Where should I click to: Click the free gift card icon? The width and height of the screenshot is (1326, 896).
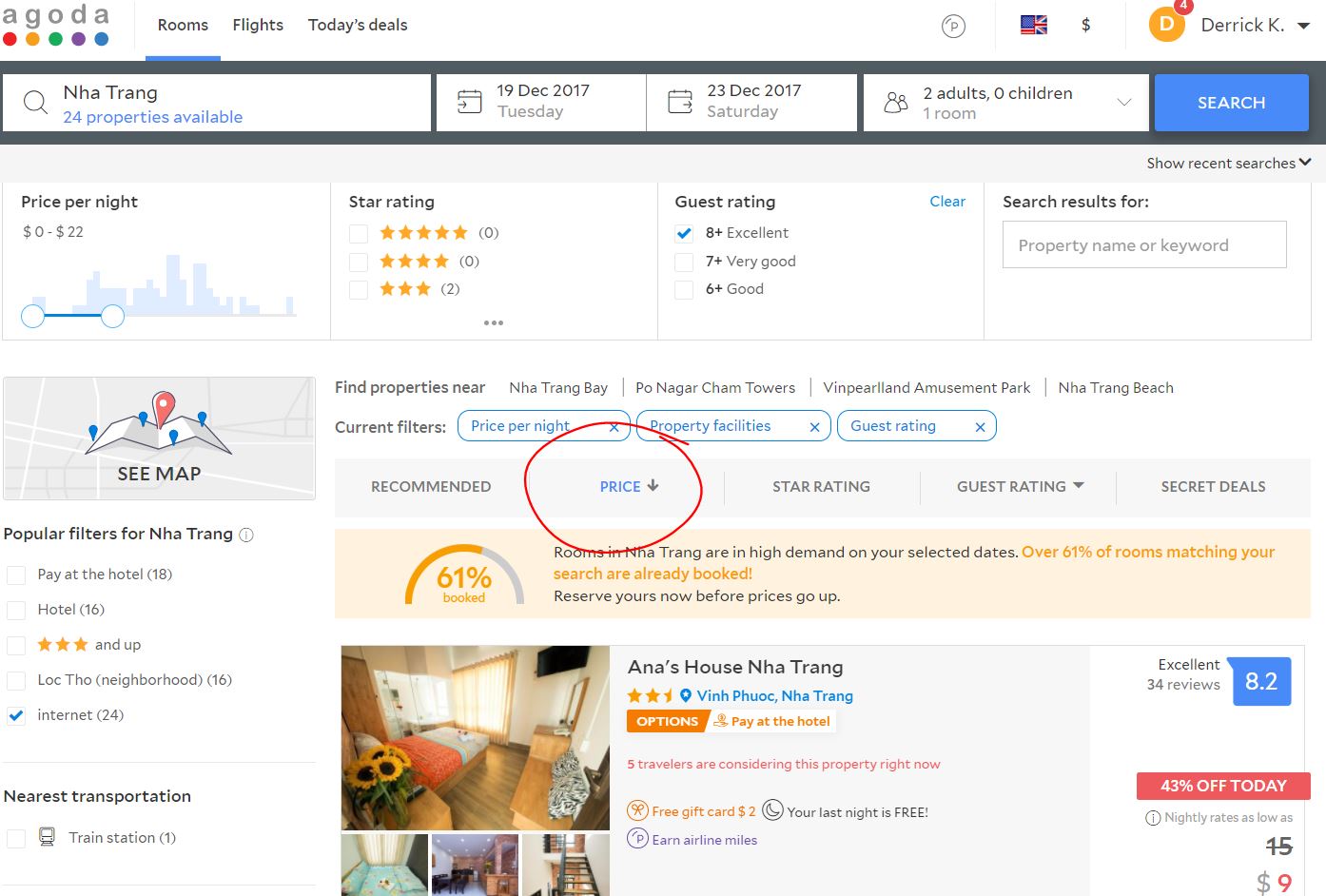(x=637, y=810)
